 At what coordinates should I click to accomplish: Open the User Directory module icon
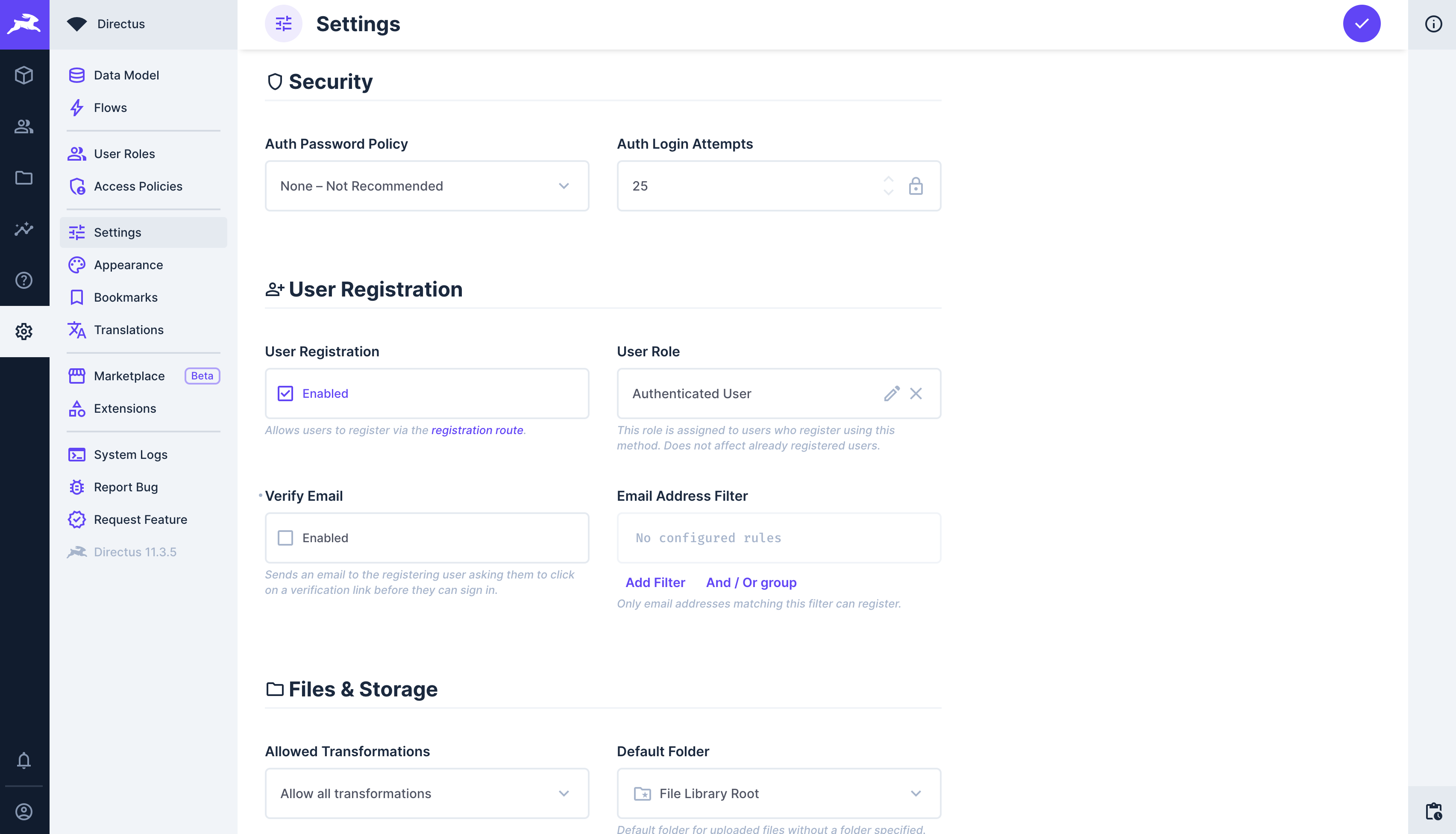click(24, 126)
